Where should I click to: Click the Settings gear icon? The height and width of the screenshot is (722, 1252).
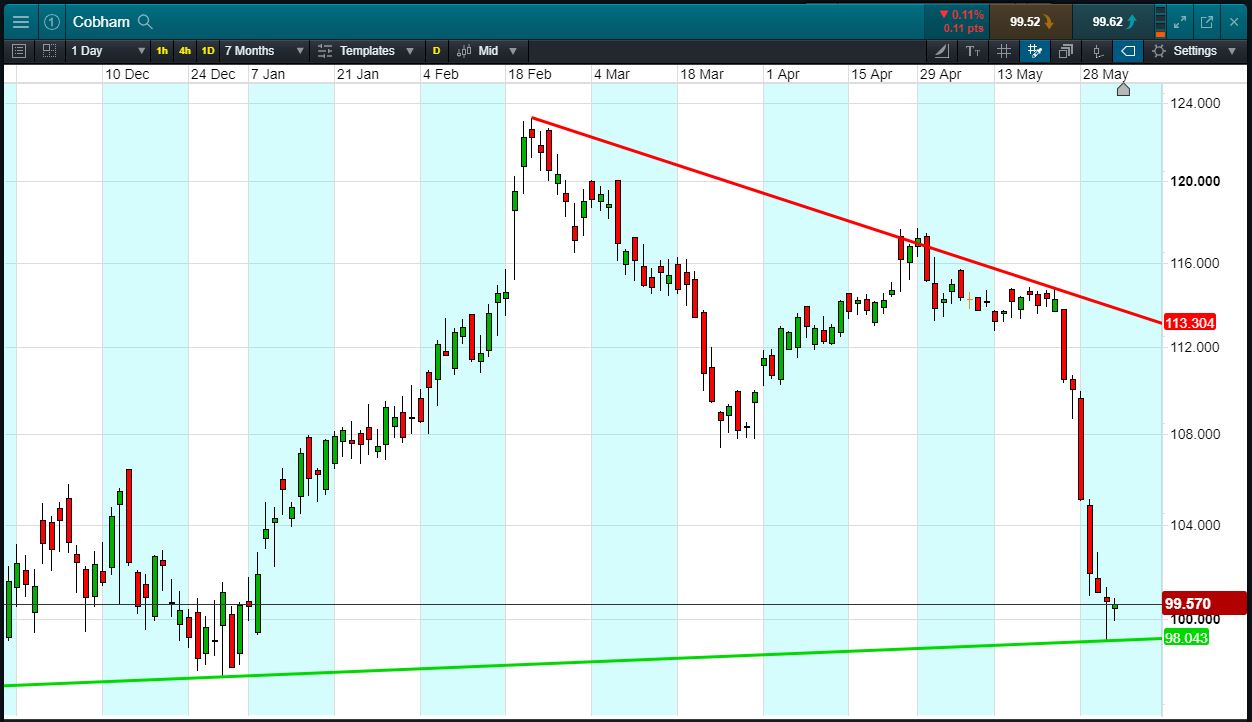[x=1159, y=50]
